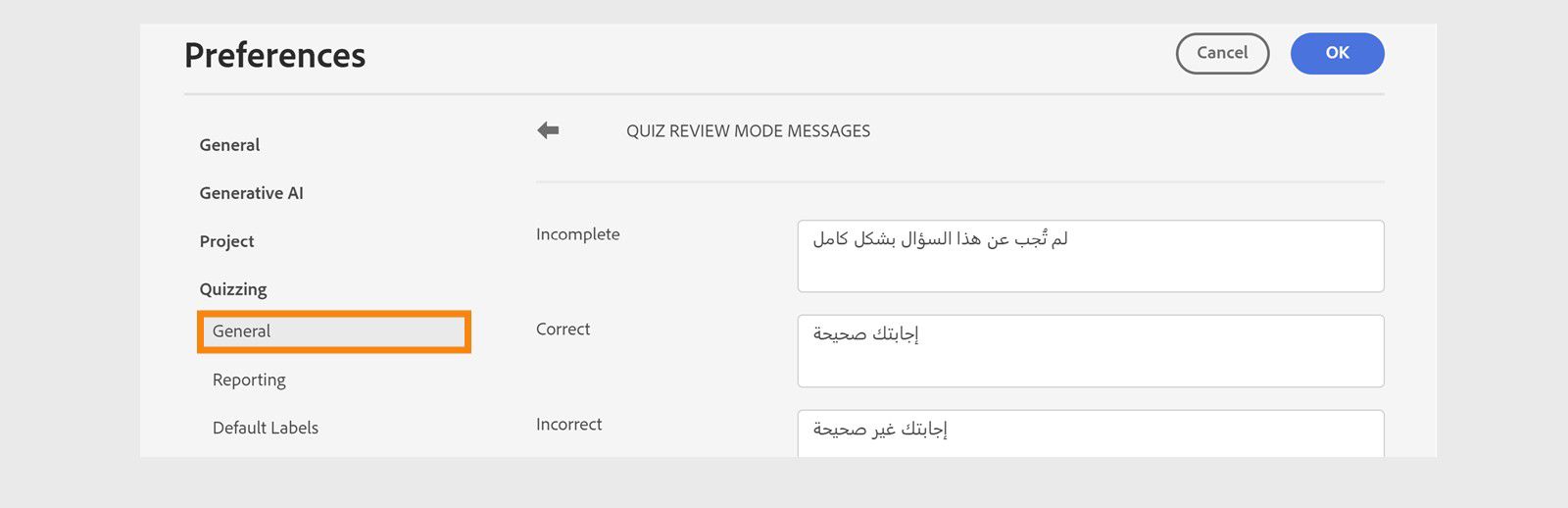Click into the Incomplete message text box
This screenshot has height=508, width=1568.
click(x=1090, y=256)
